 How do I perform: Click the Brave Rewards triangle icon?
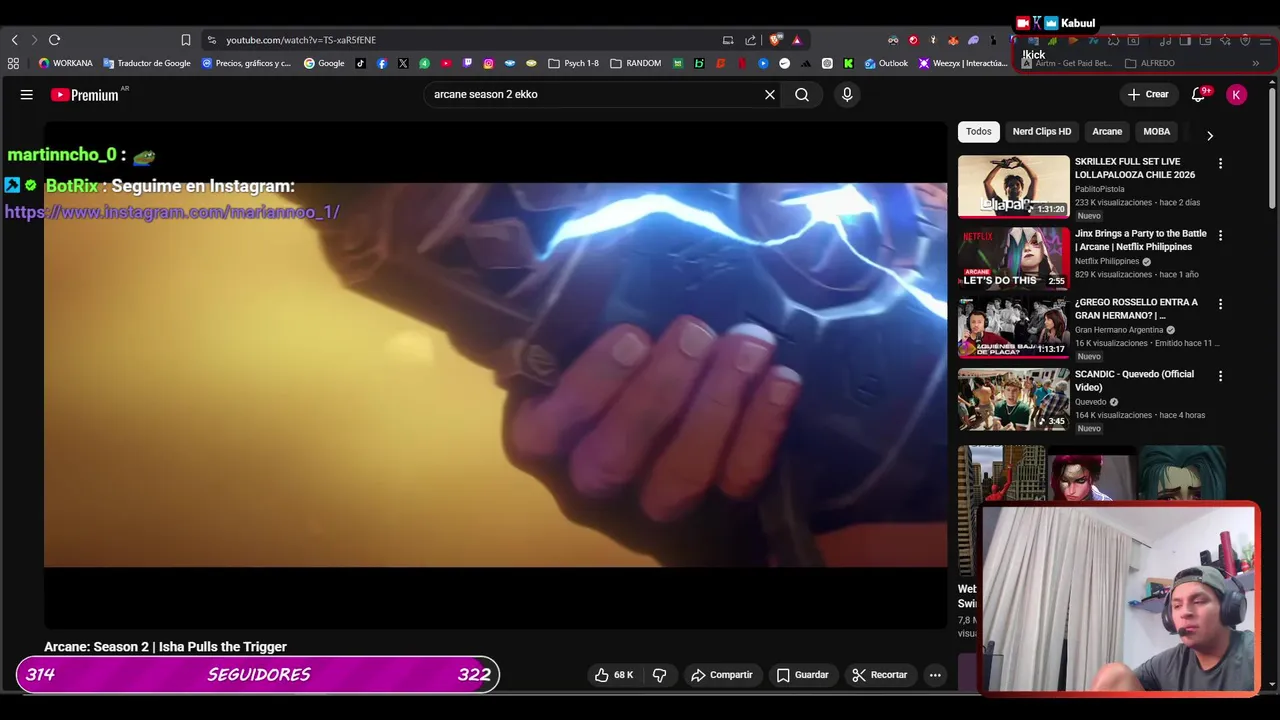797,40
